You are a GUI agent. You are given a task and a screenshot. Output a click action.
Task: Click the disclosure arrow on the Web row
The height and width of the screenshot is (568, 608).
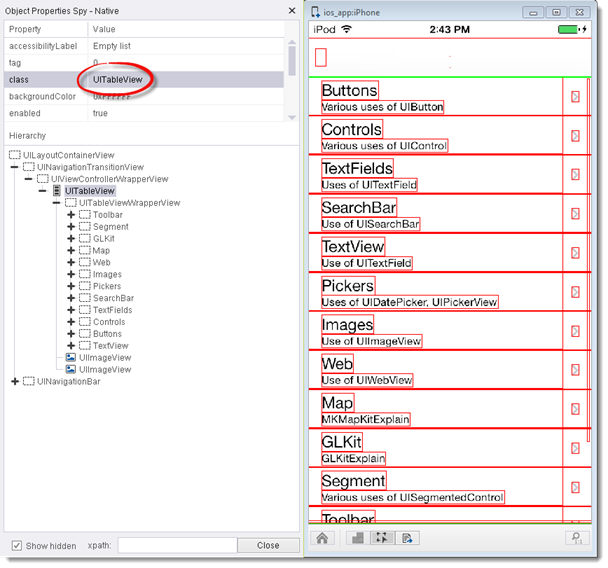[x=575, y=370]
